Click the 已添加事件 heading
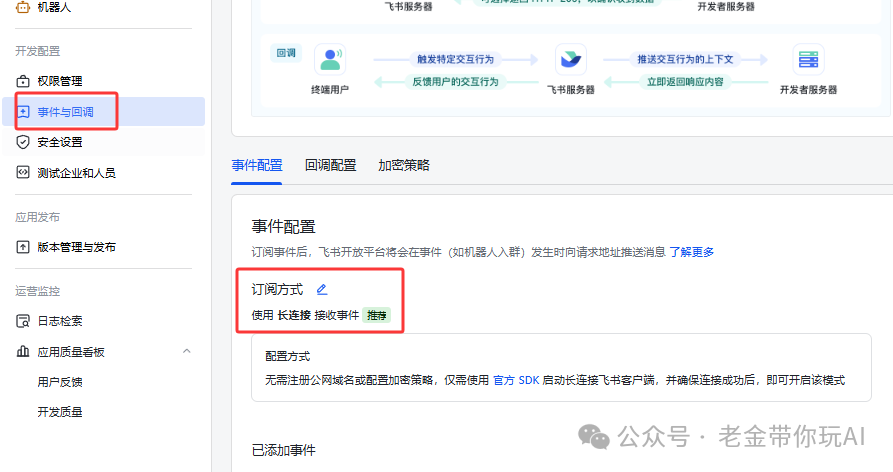Screen dimensions: 893x472 tap(284, 450)
